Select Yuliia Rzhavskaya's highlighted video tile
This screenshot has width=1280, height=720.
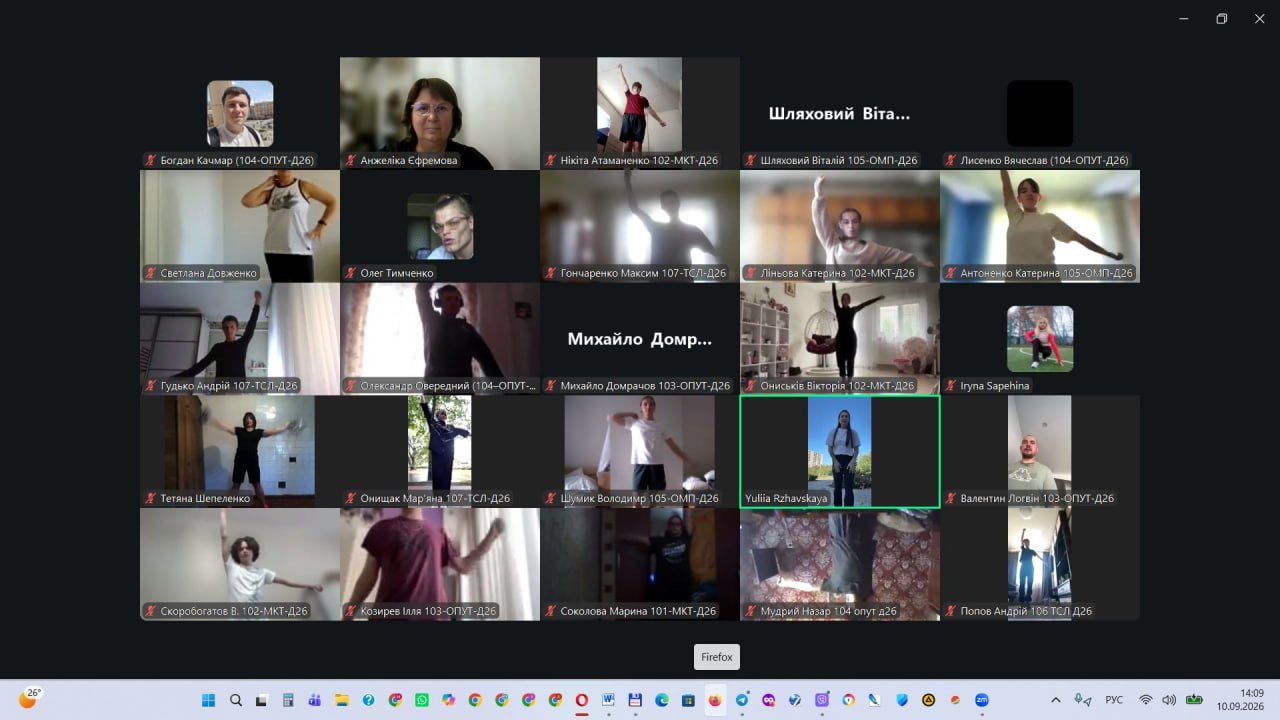pos(840,451)
